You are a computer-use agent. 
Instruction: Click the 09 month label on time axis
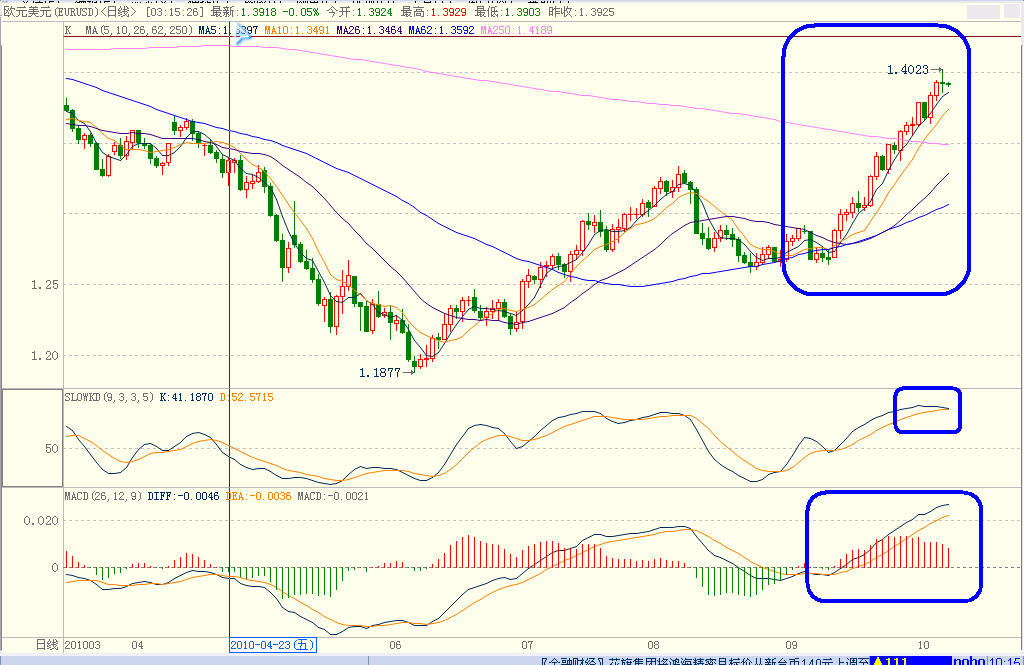(x=792, y=645)
